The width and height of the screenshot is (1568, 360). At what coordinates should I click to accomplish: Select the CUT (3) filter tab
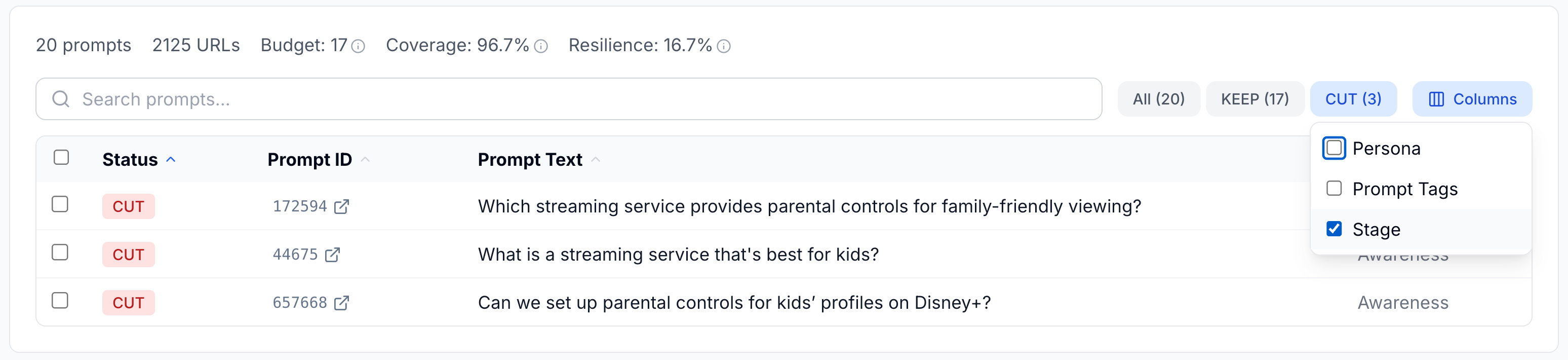[x=1353, y=99]
